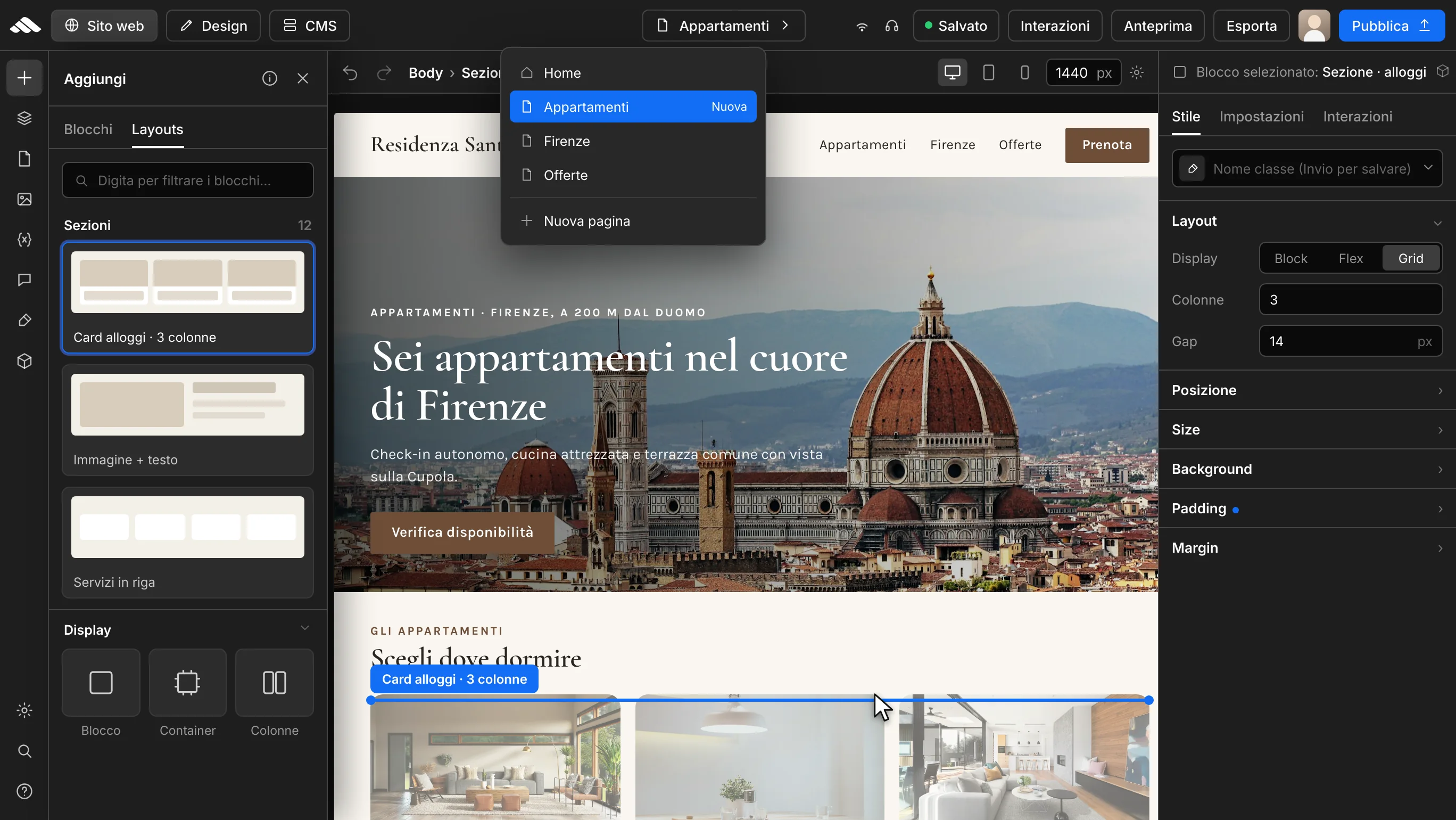Select Firenze in the pages menu

click(633, 141)
